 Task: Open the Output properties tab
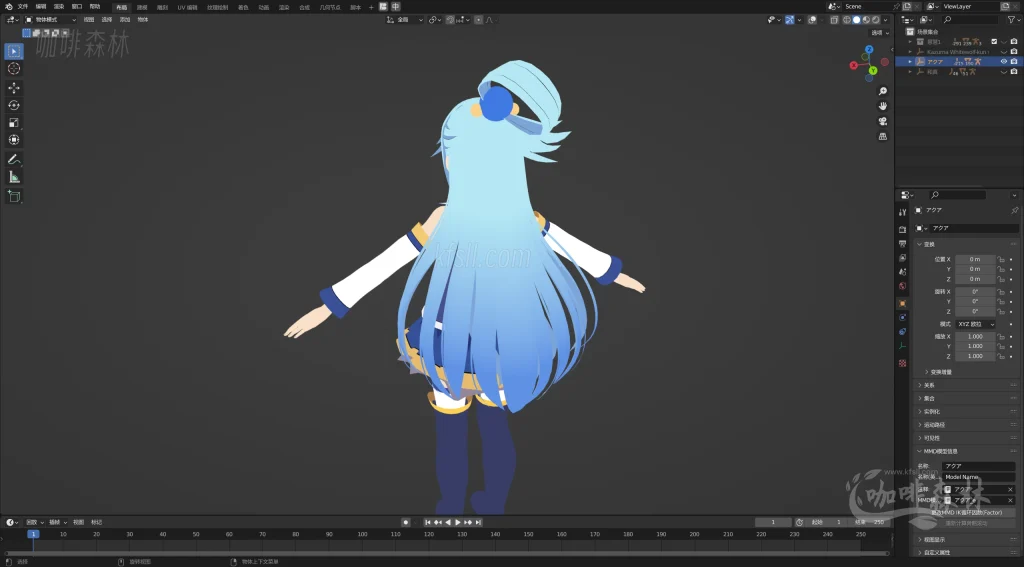click(x=903, y=244)
